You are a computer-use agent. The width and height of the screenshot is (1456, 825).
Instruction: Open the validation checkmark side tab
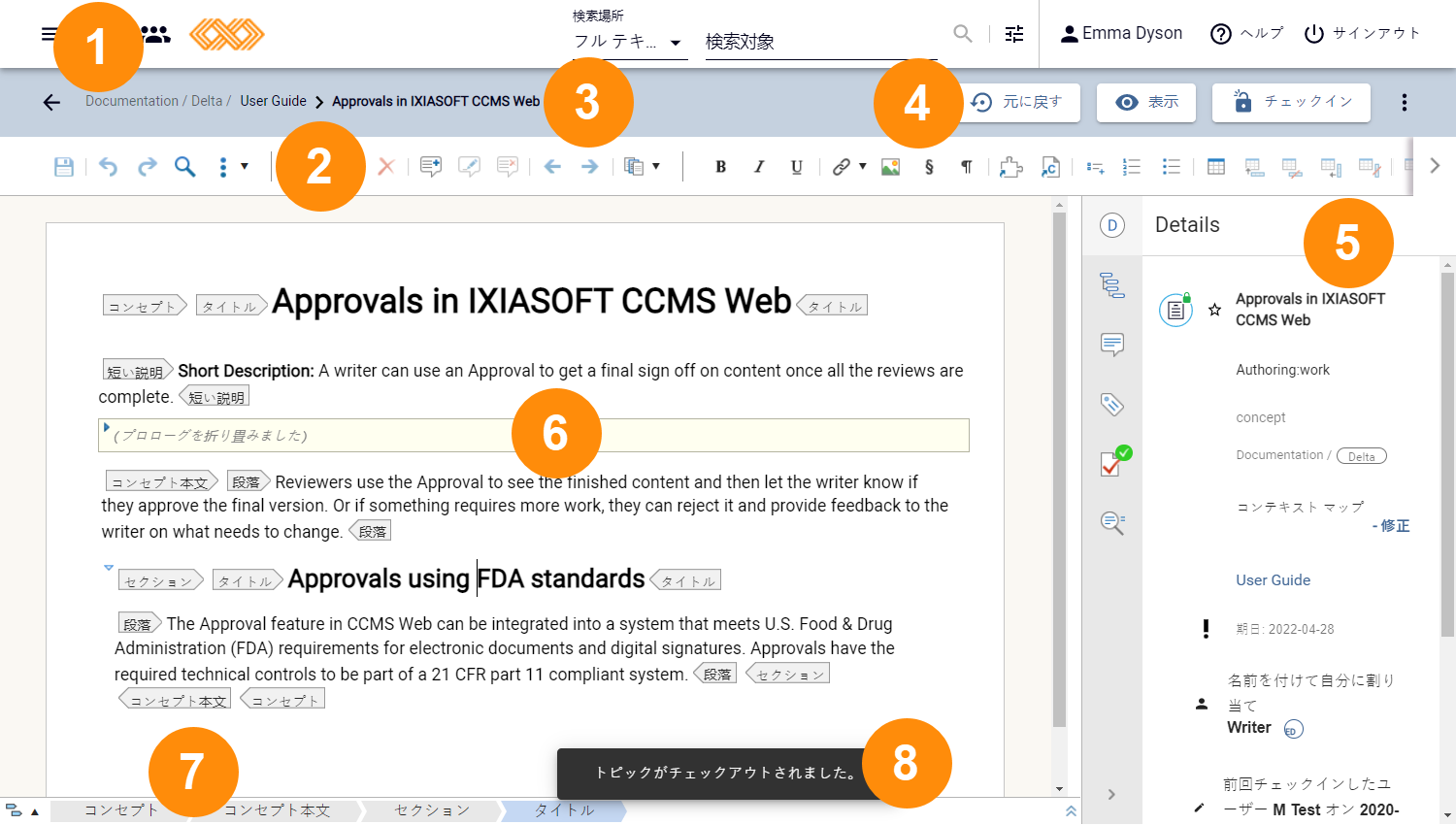pos(1114,462)
